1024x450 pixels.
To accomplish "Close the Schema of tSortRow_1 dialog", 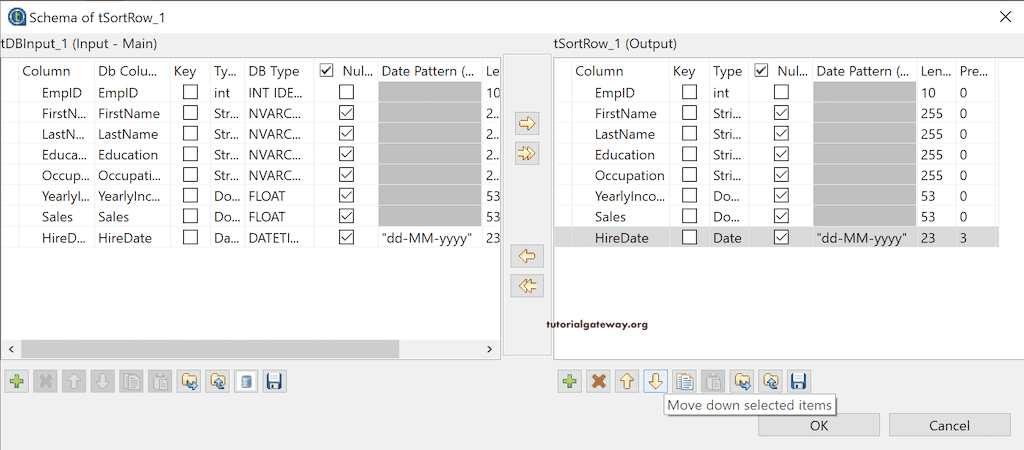I will pyautogui.click(x=1006, y=17).
